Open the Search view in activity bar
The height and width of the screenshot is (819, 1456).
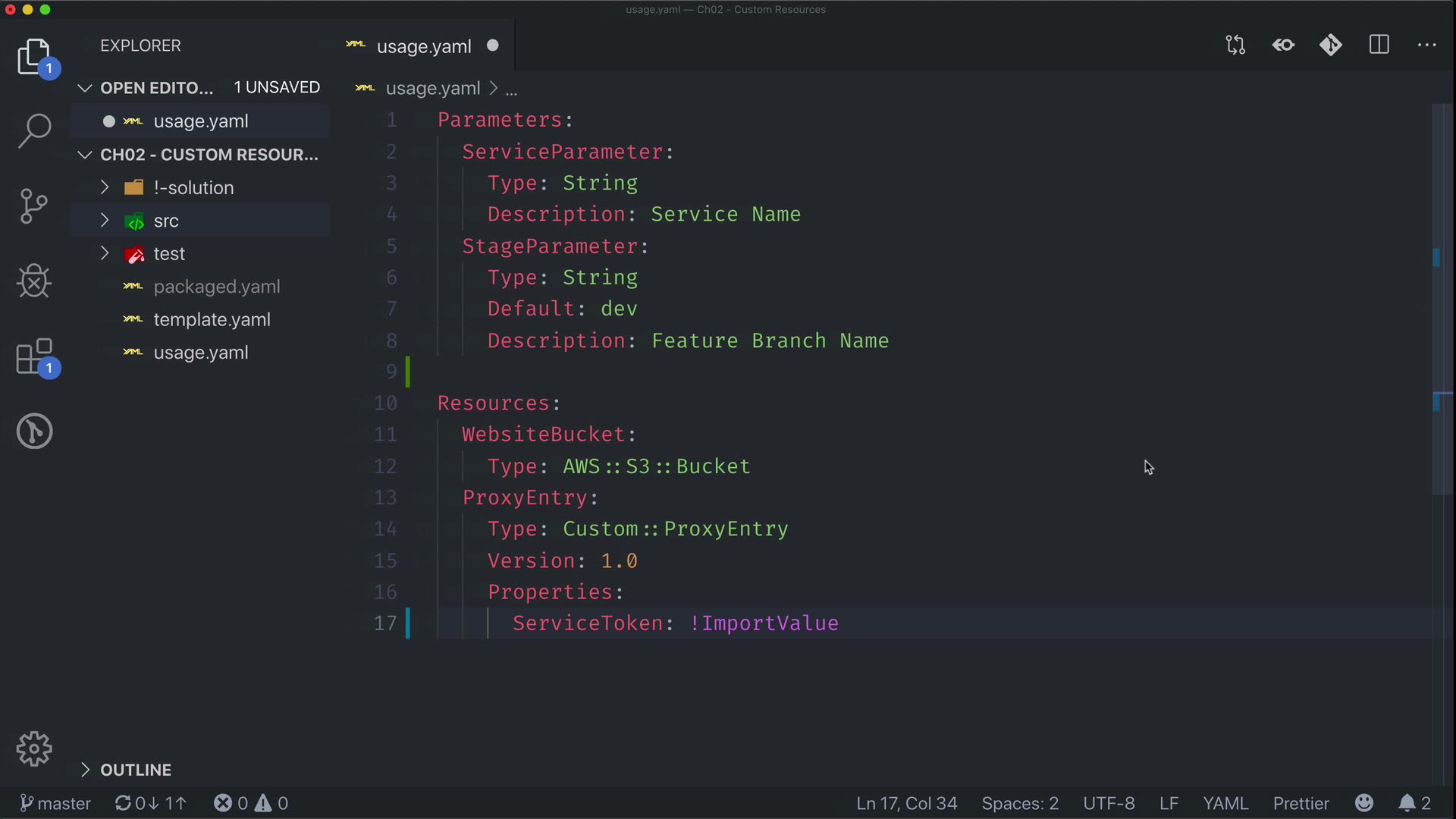coord(34,130)
